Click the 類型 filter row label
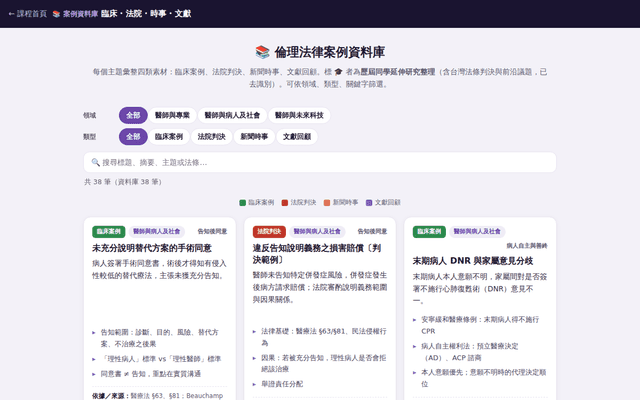 pos(89,137)
